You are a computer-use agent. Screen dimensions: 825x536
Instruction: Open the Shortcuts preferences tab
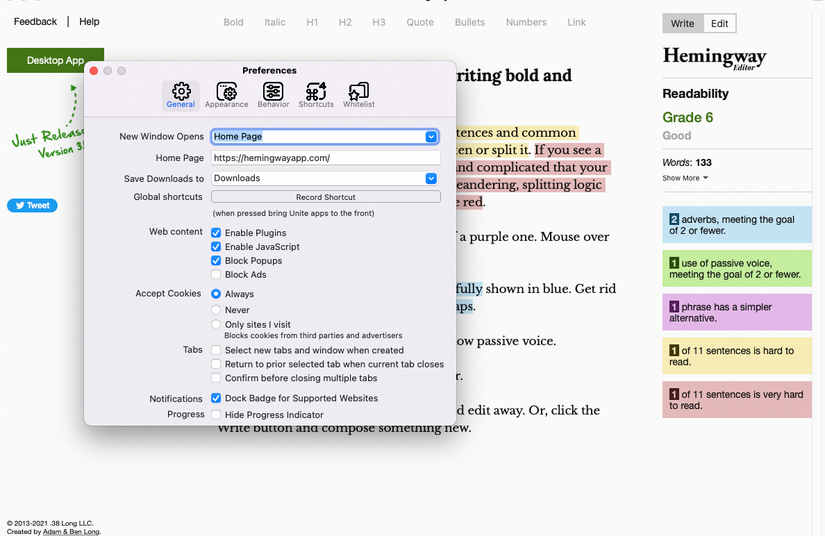tap(316, 95)
